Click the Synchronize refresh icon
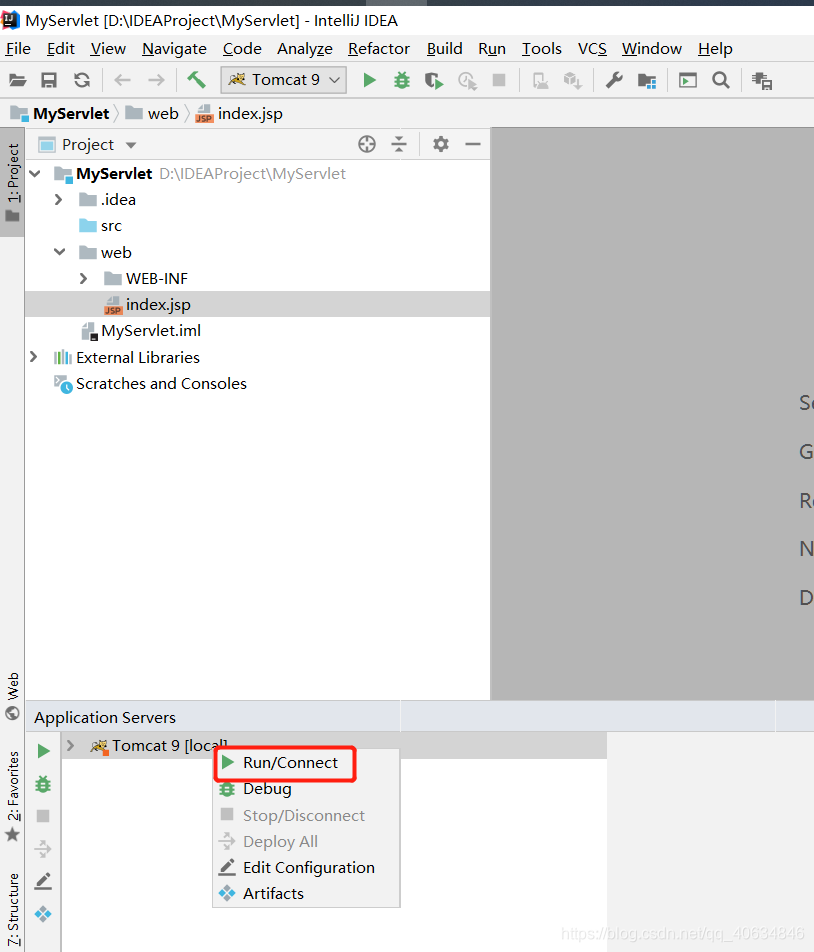 point(82,80)
